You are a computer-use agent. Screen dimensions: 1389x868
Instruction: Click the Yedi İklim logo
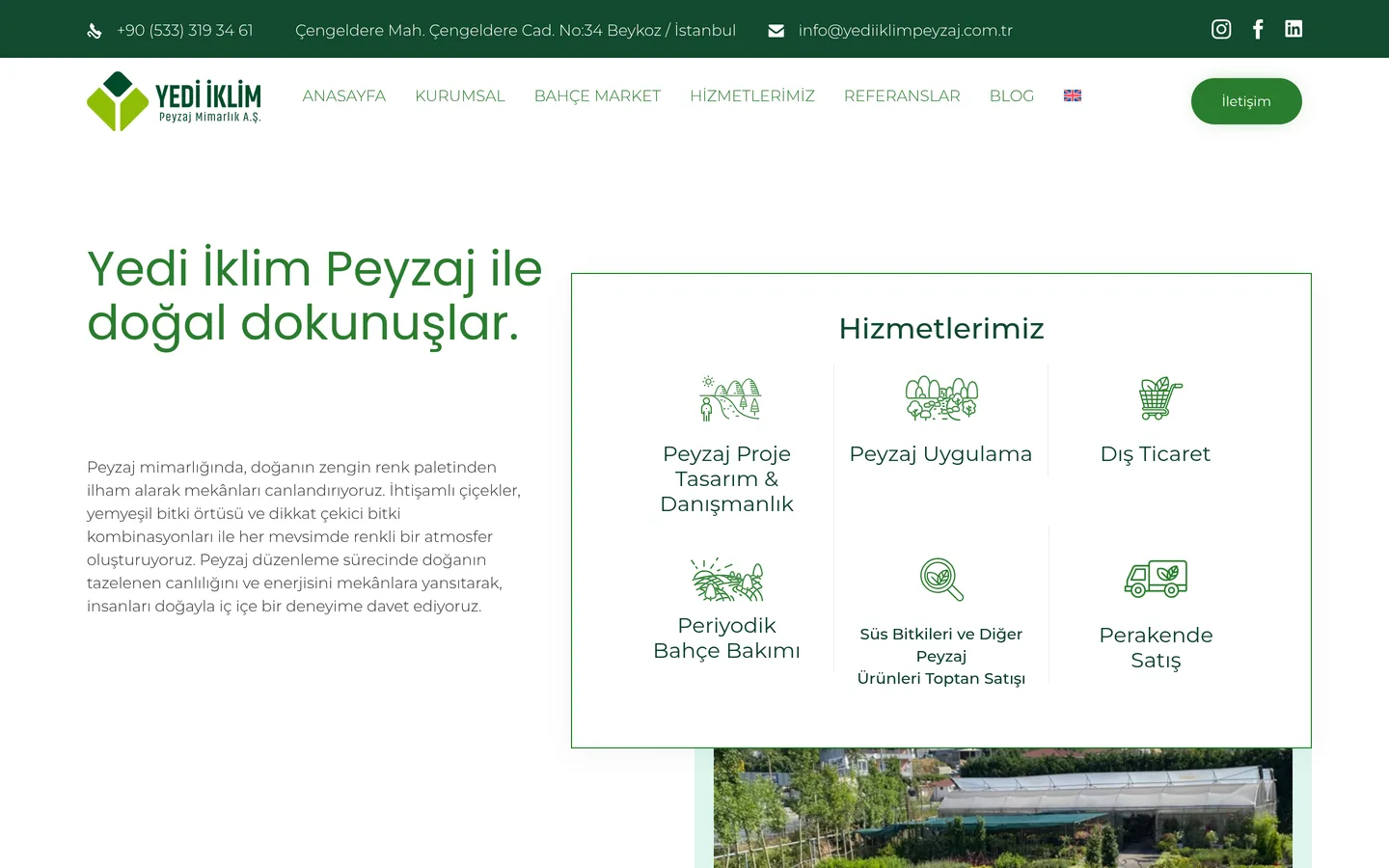[174, 101]
